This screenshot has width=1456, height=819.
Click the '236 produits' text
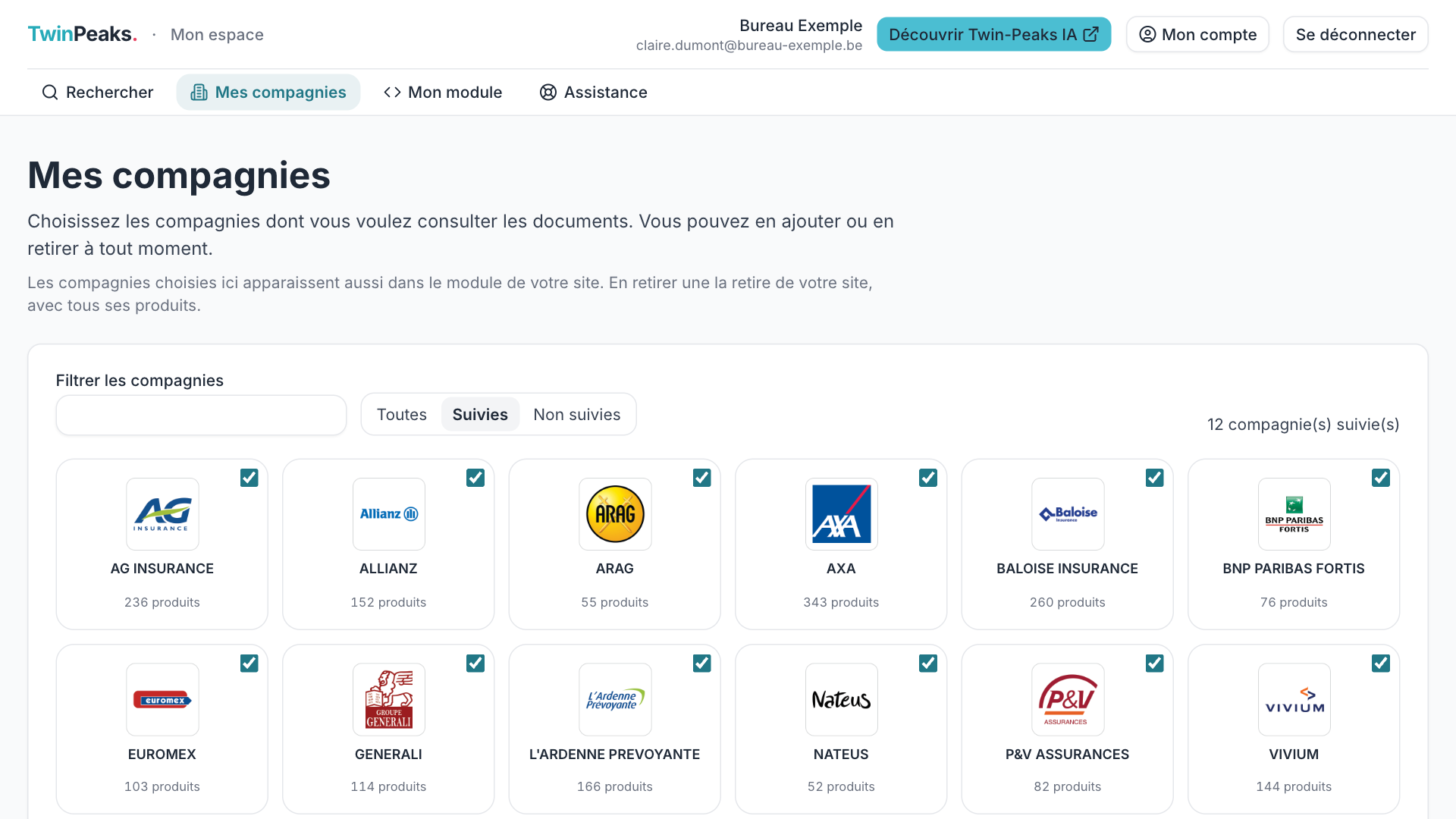pos(162,602)
